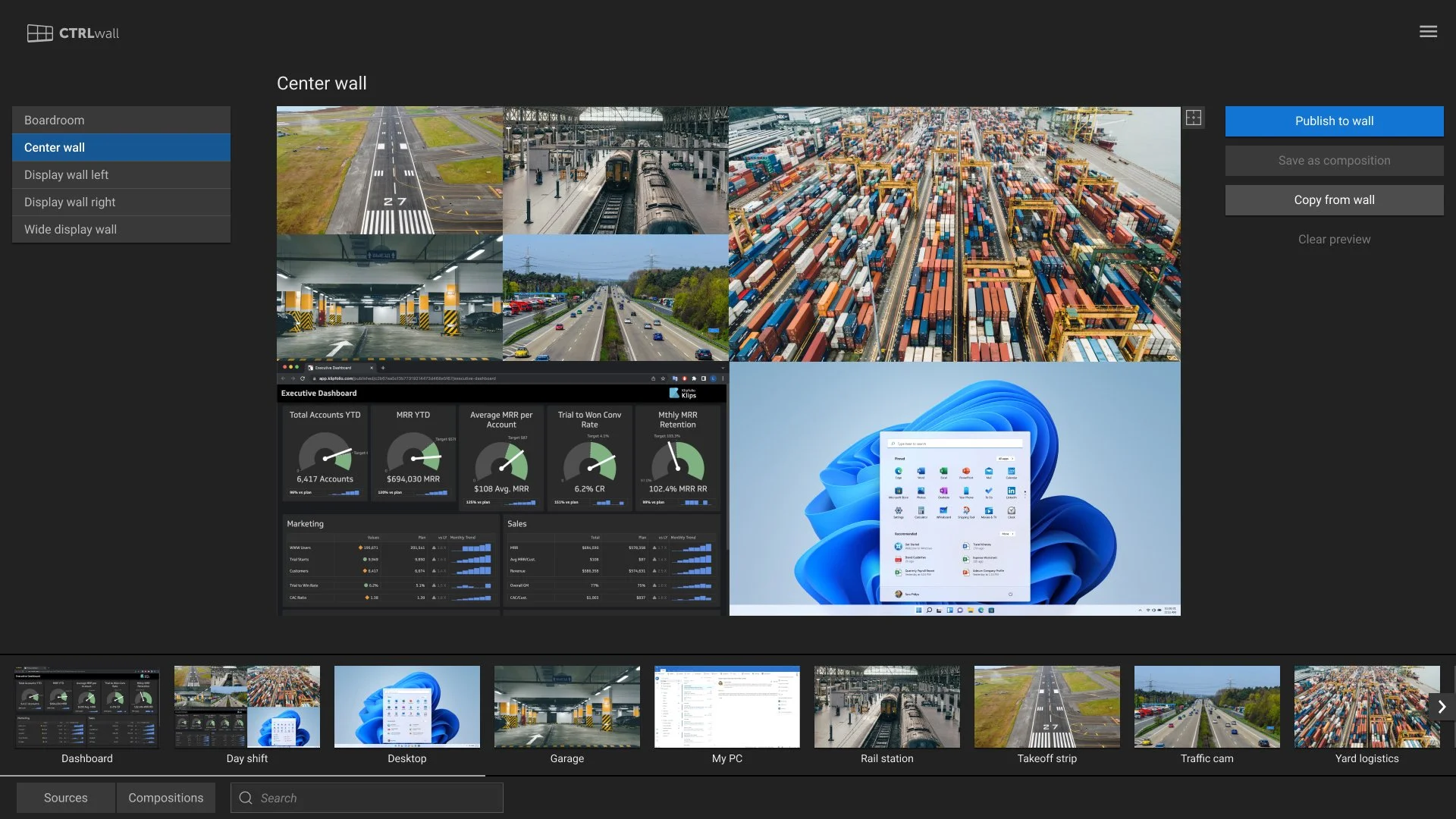The width and height of the screenshot is (1456, 819).
Task: Select the Rail station thumbnail
Action: [887, 707]
